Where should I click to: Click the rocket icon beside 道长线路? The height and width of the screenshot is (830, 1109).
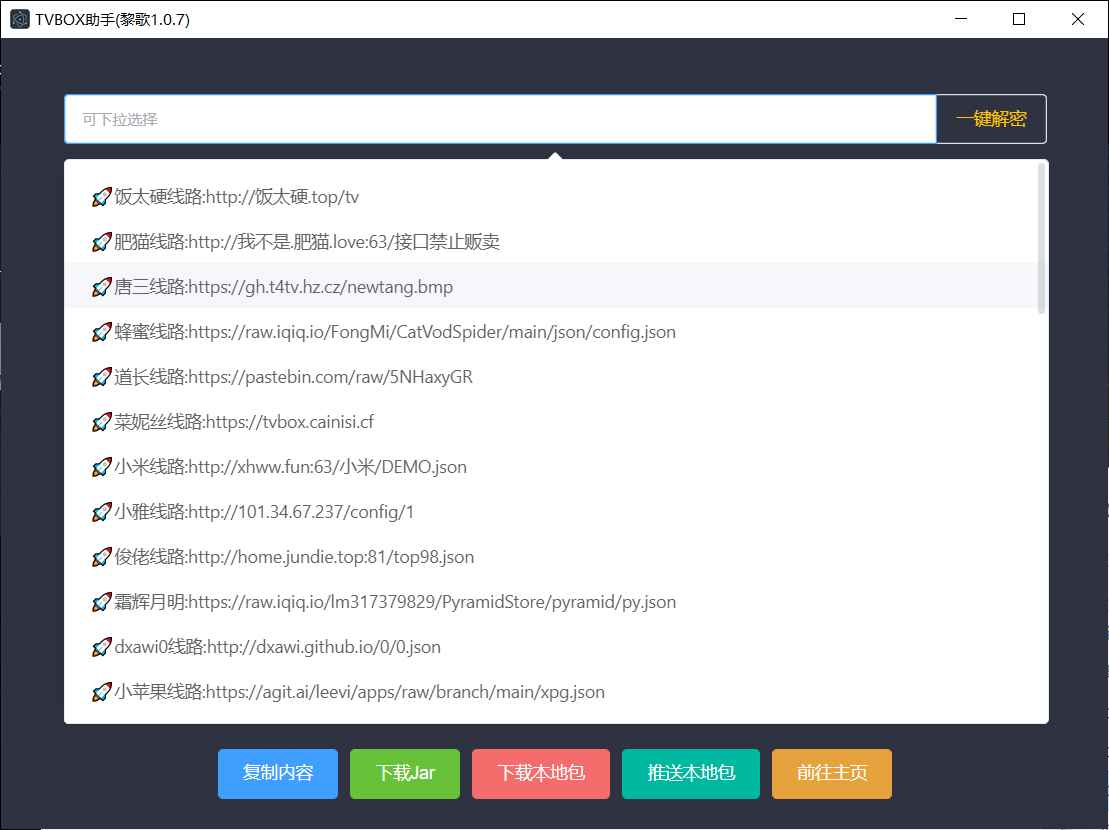pyautogui.click(x=101, y=376)
